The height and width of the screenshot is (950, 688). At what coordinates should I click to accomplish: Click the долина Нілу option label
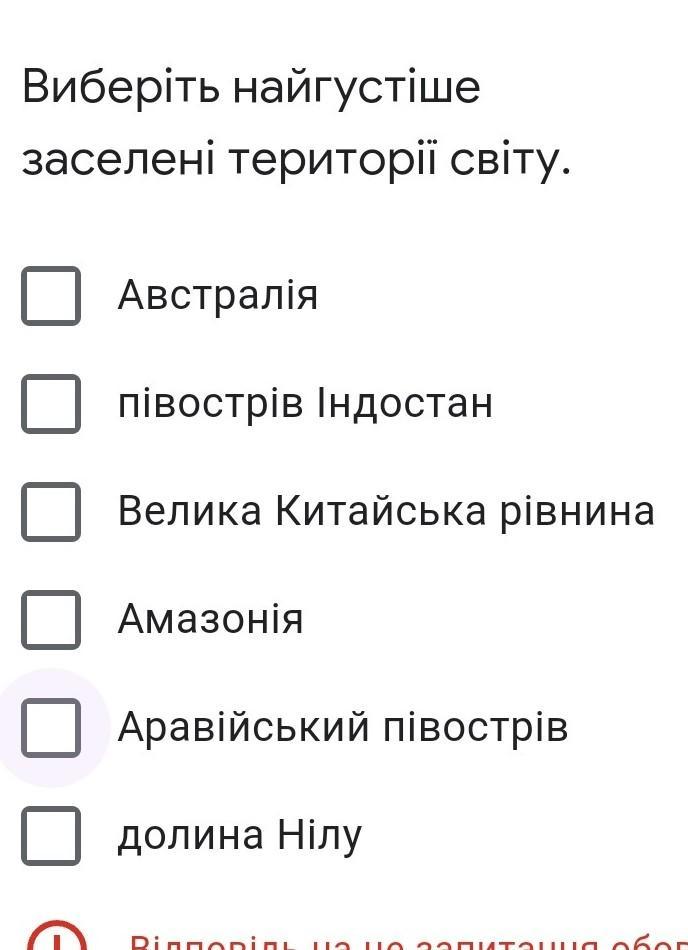click(x=240, y=835)
